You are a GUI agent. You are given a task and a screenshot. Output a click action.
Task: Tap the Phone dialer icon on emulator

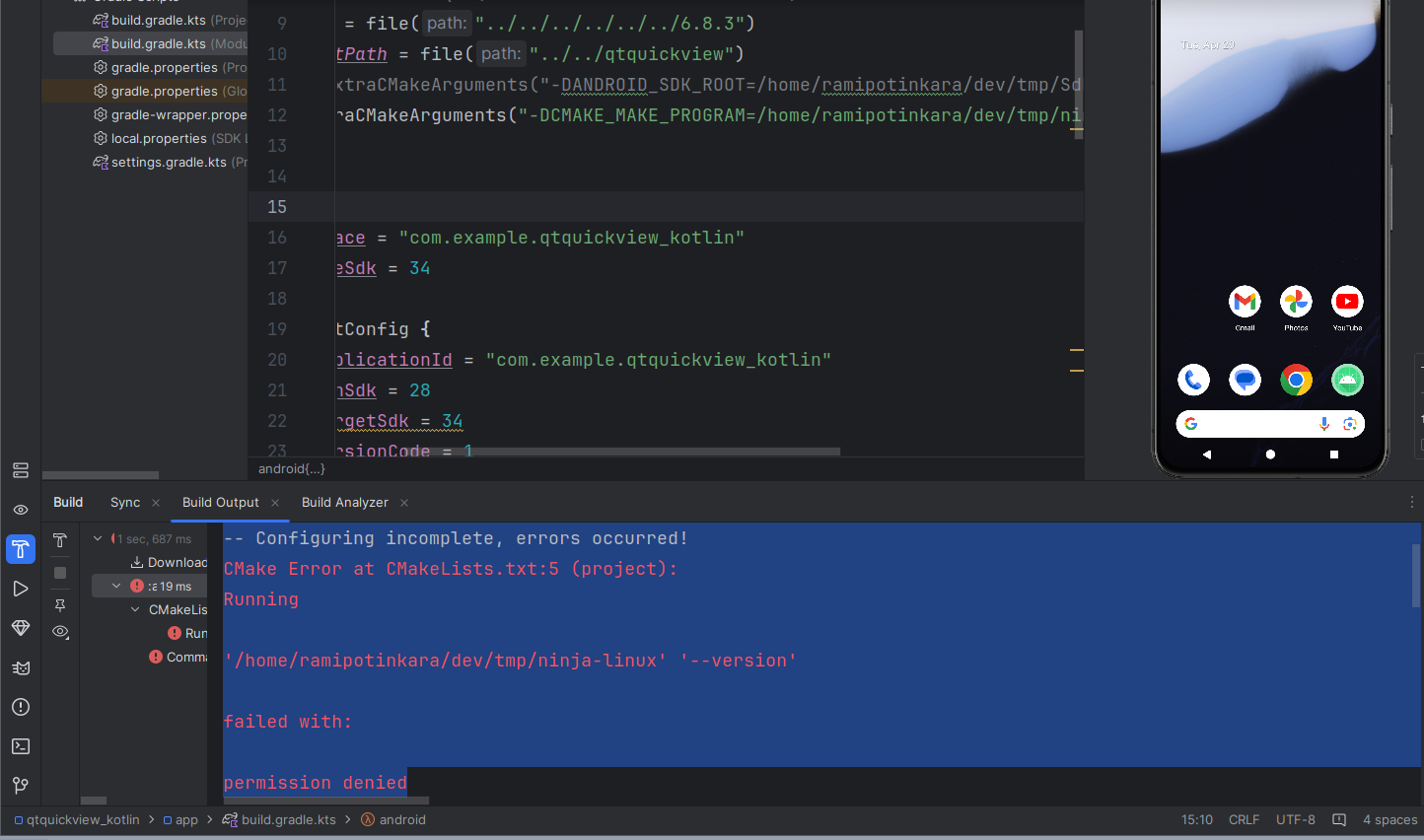tap(1193, 380)
